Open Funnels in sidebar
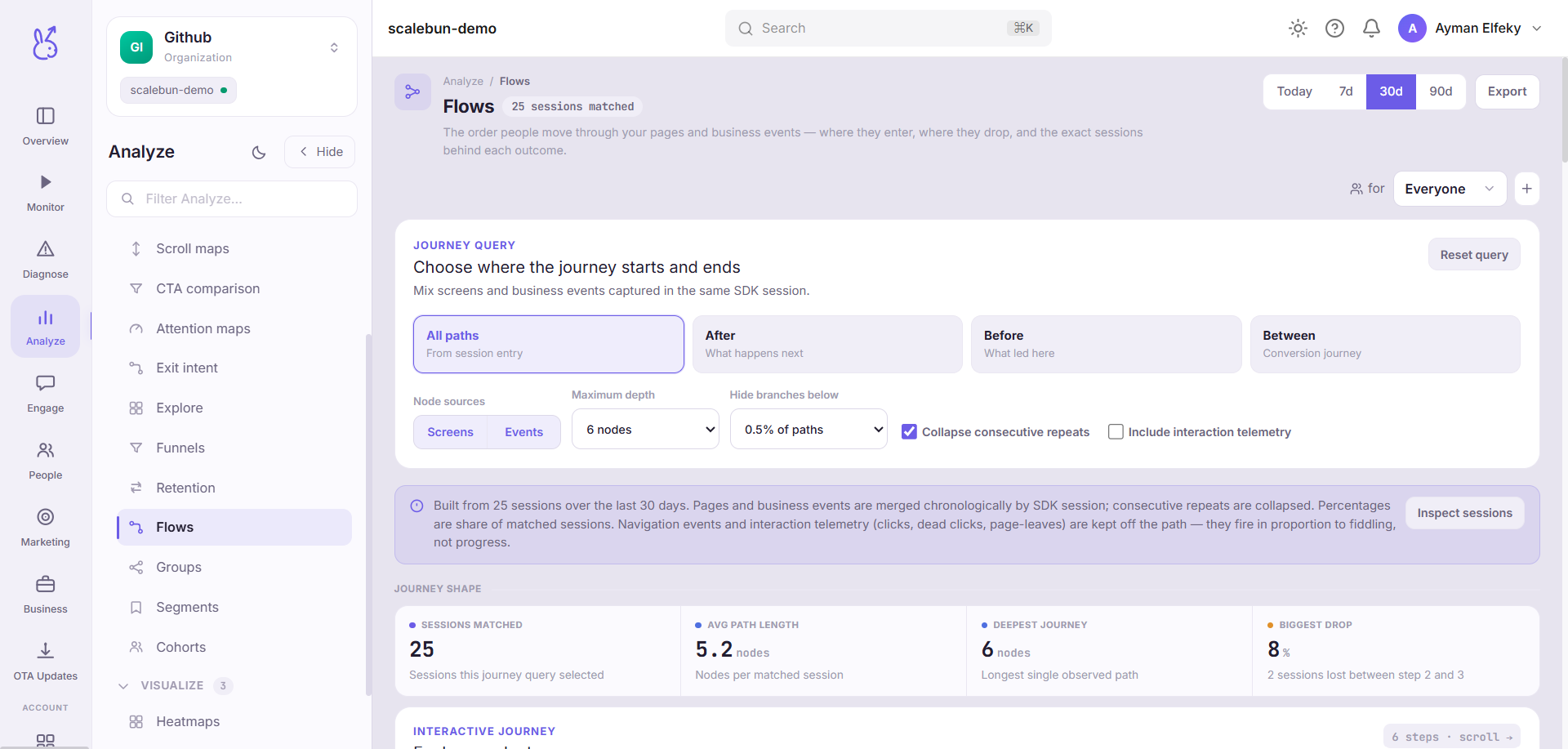Viewport: 1568px width, 749px height. 234,448
